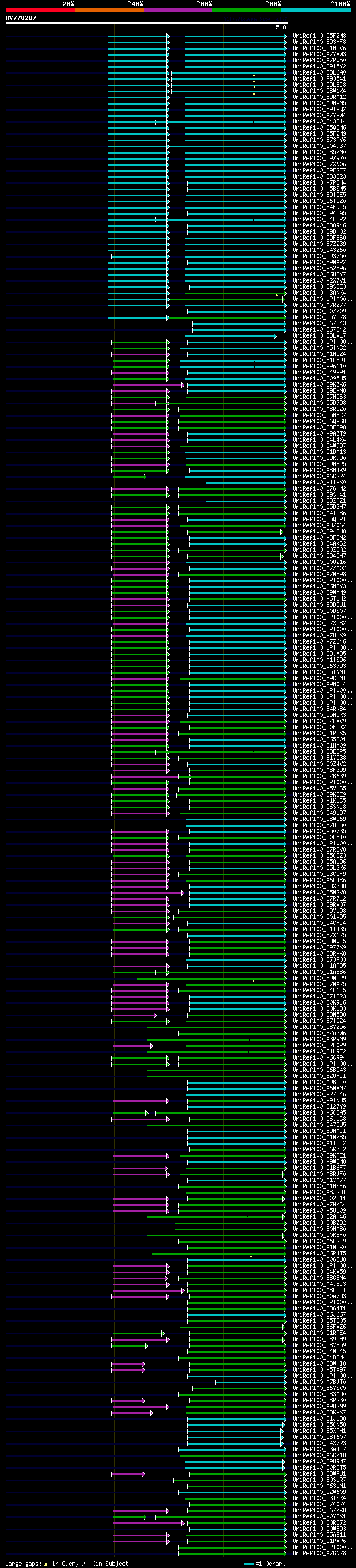356x1568 pixels.
Task: Select the UniRef100_A3ANK4 label
Action: coord(319,293)
